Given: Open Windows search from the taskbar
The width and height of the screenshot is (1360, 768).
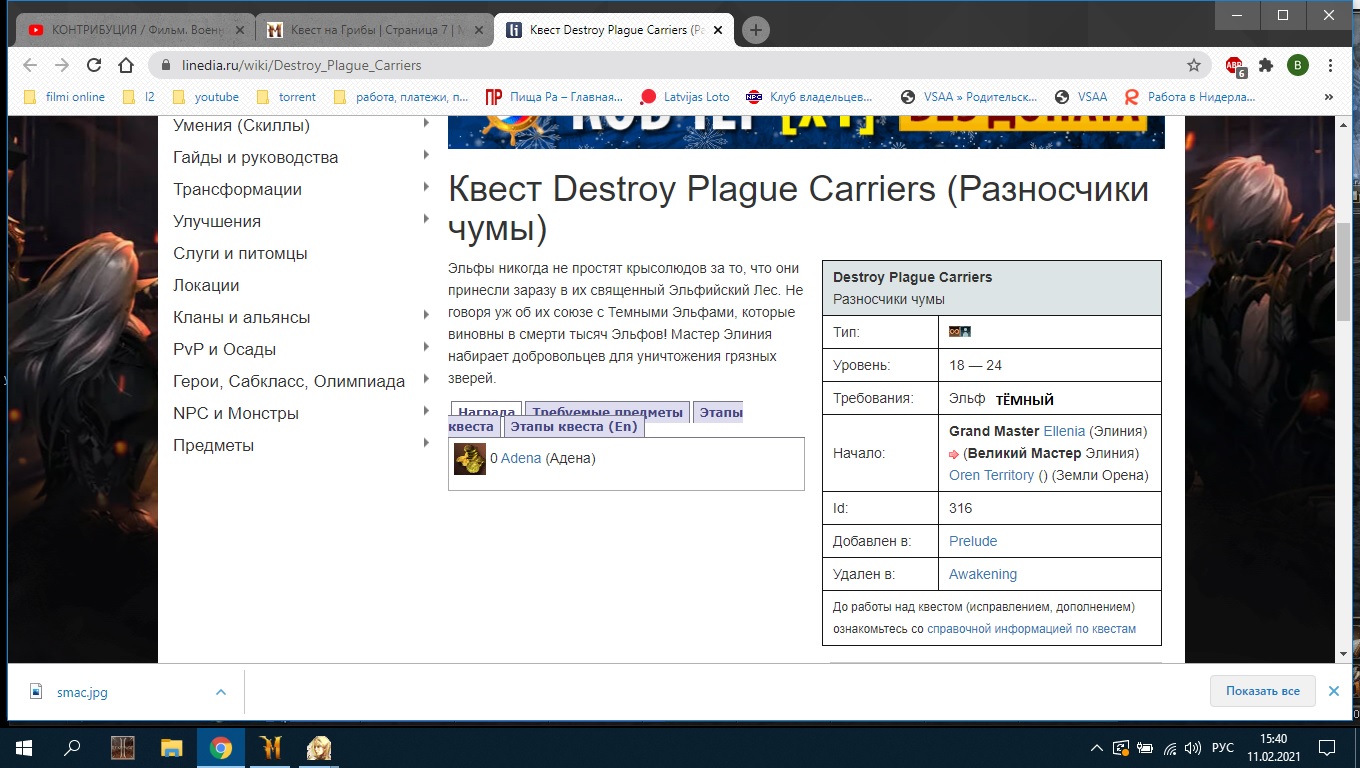Looking at the screenshot, I should pos(72,747).
